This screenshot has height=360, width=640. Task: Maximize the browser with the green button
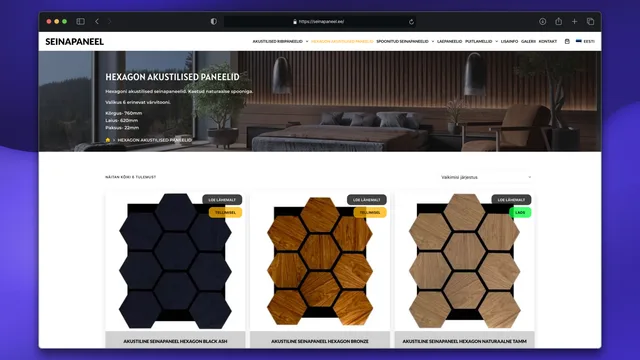64,22
